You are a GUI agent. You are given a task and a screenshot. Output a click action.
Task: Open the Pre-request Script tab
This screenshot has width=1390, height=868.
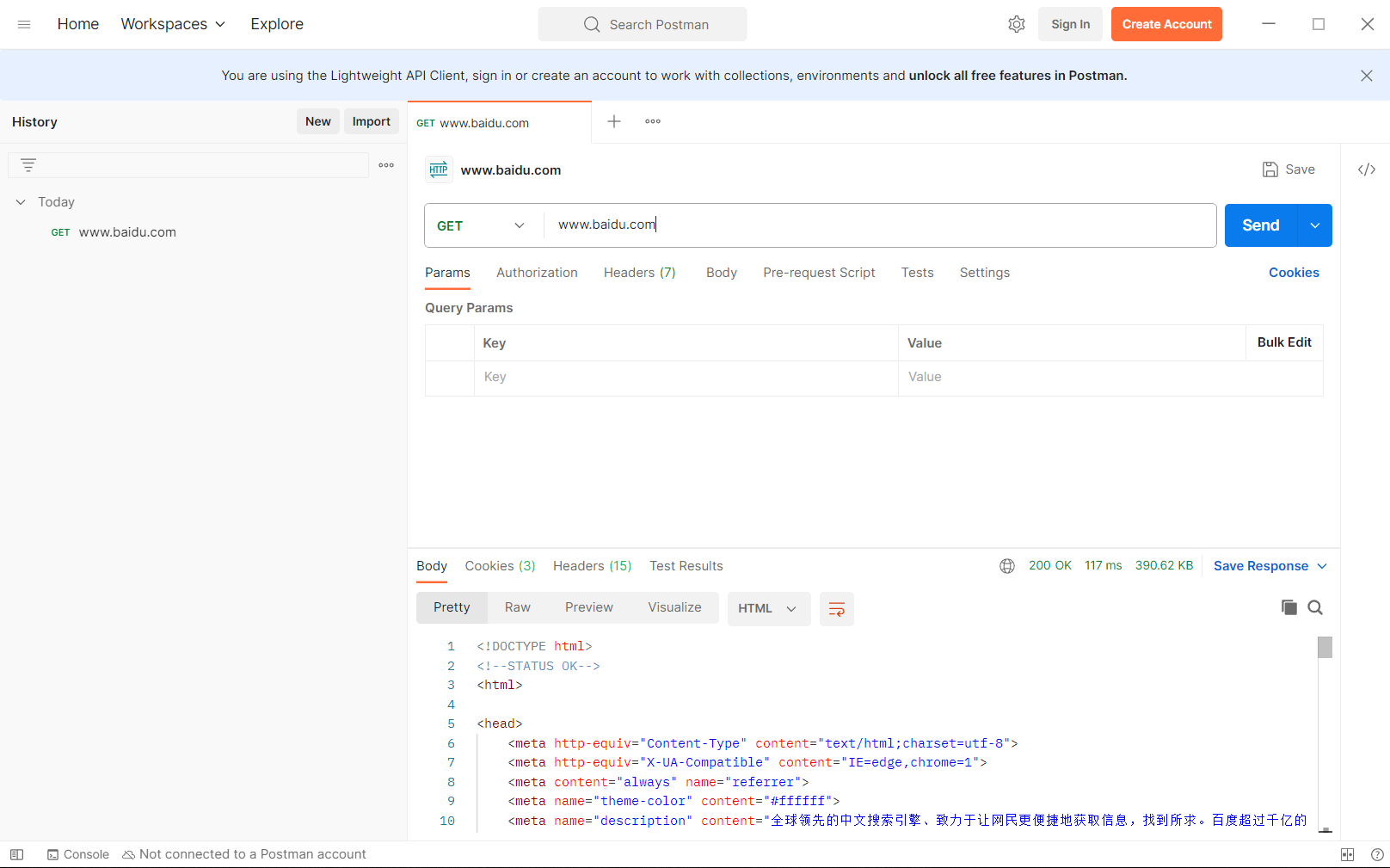pyautogui.click(x=819, y=273)
